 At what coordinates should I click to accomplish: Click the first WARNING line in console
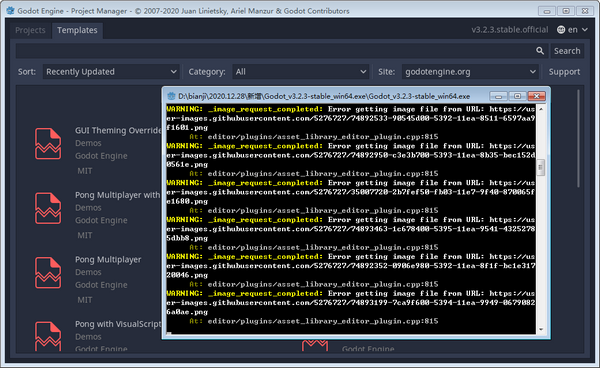(351, 109)
